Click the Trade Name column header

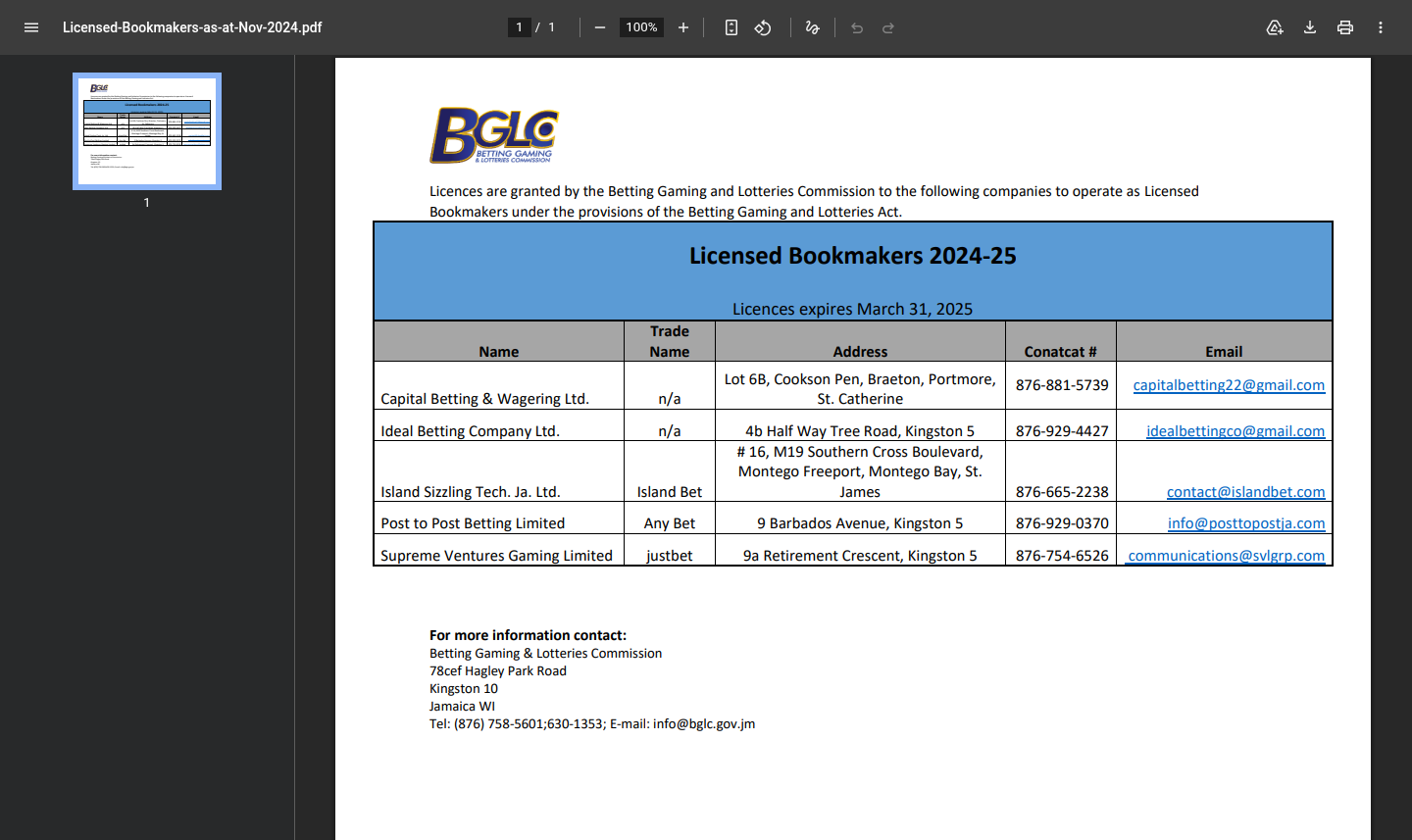click(670, 341)
